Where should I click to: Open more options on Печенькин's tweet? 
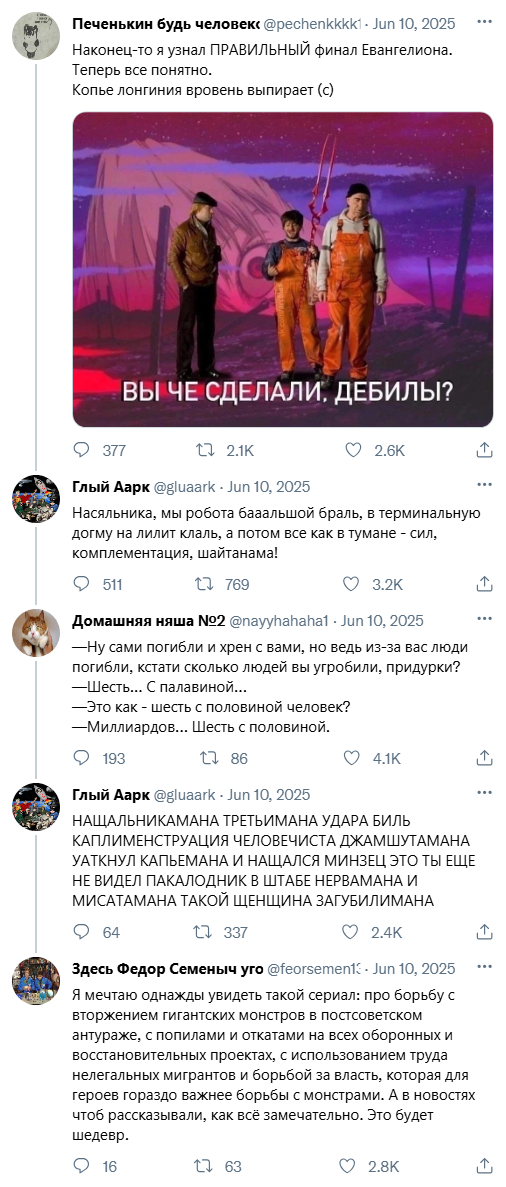point(484,23)
